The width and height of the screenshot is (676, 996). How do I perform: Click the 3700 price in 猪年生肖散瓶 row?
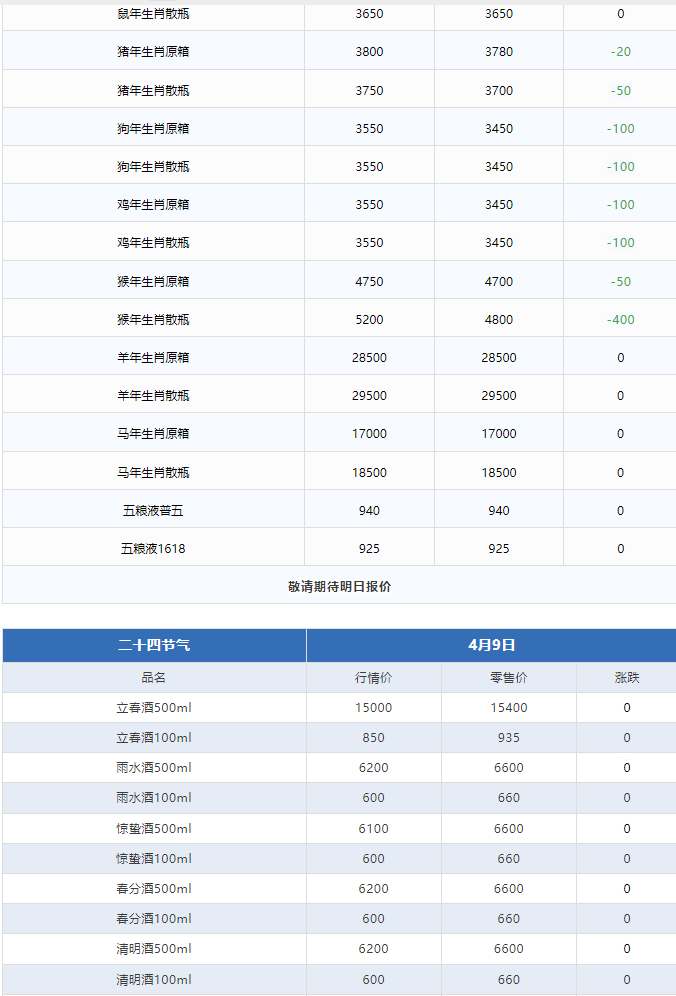coord(499,90)
